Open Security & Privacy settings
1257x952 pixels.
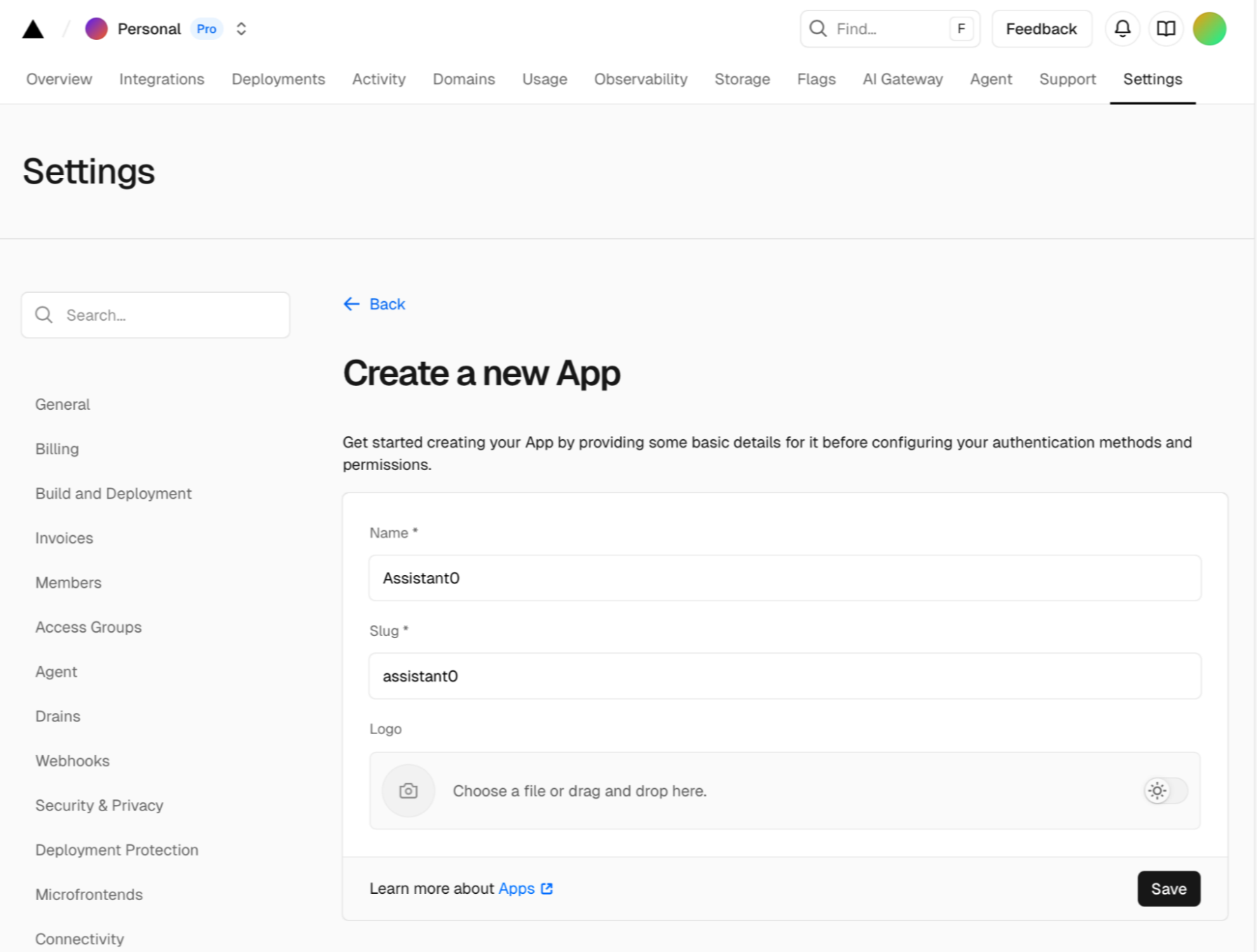click(x=99, y=805)
